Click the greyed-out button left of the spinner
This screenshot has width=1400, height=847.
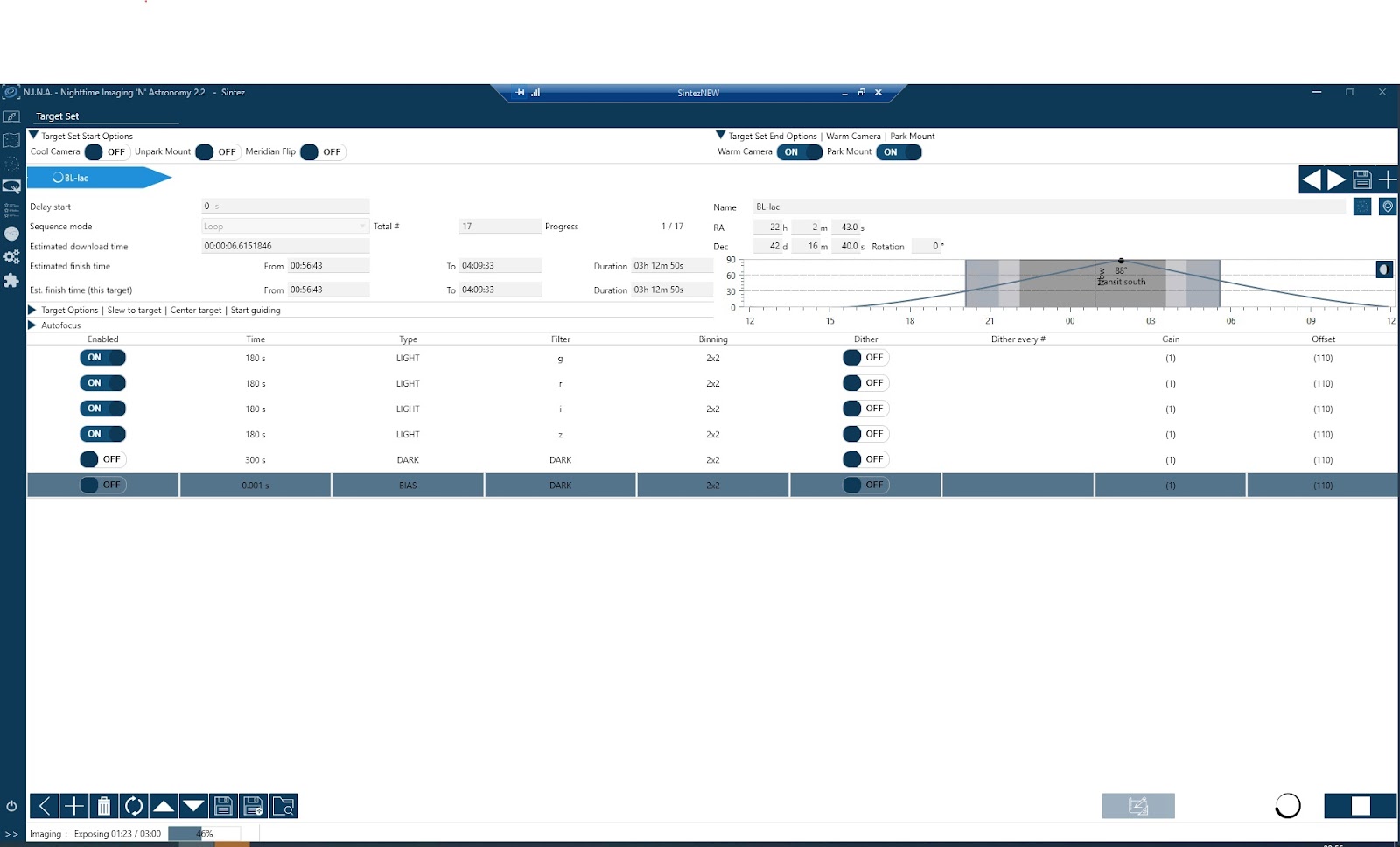tap(1138, 806)
